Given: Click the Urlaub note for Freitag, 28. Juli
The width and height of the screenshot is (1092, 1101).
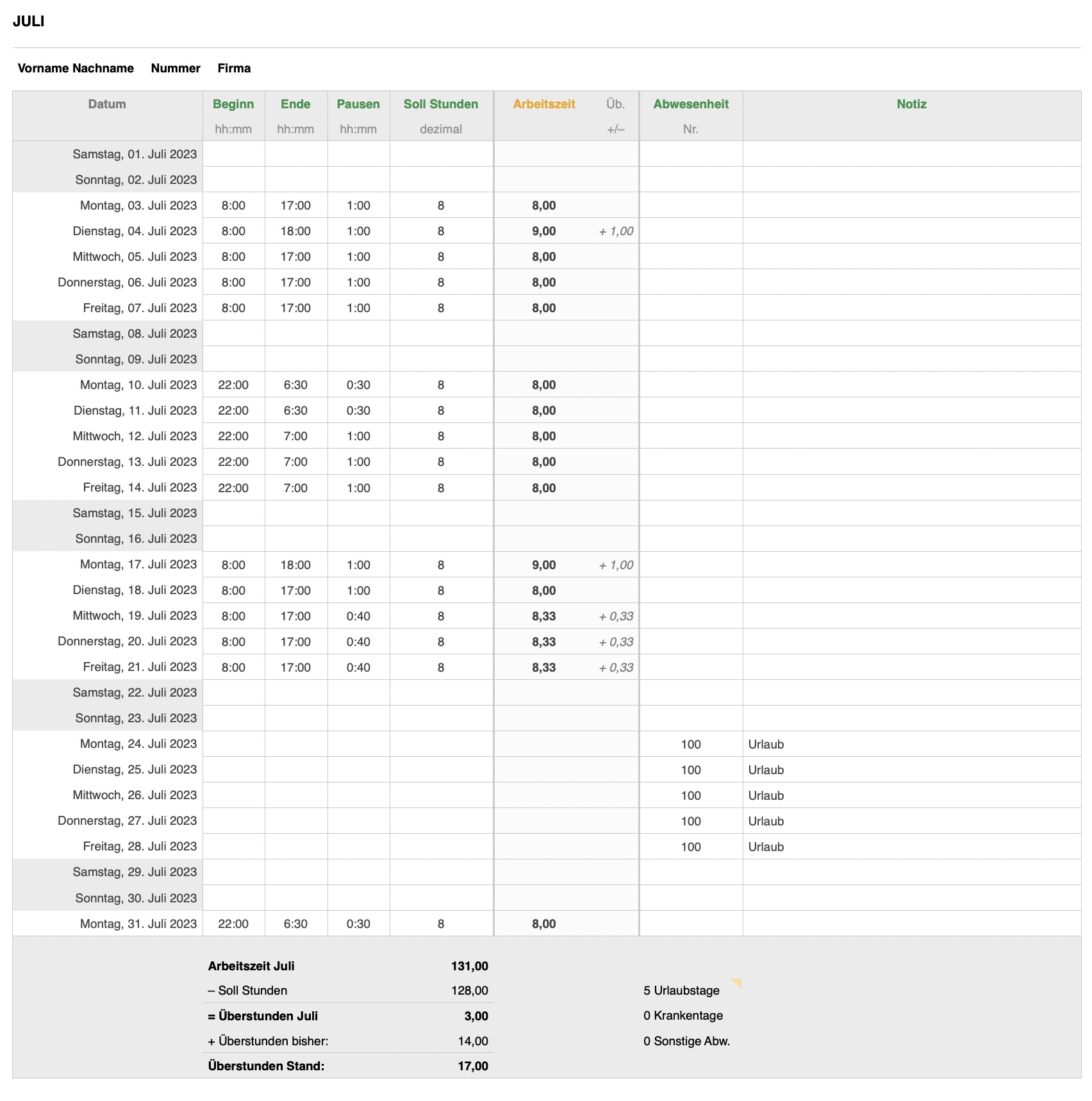Looking at the screenshot, I should click(766, 847).
